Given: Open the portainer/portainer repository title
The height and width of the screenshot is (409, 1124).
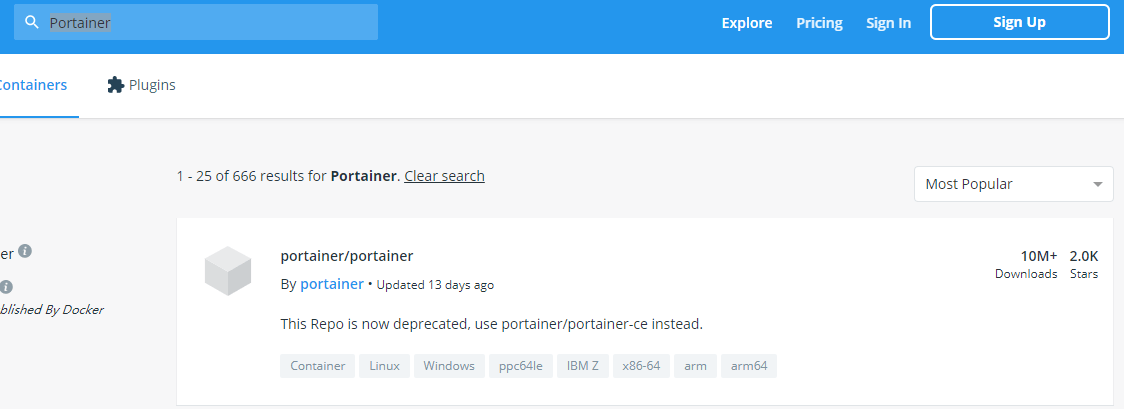Looking at the screenshot, I should [x=347, y=256].
